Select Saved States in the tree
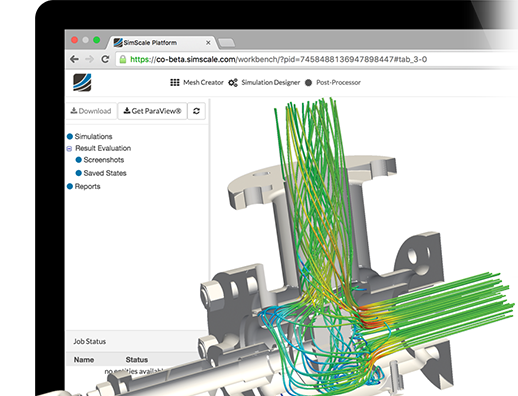 [x=105, y=173]
